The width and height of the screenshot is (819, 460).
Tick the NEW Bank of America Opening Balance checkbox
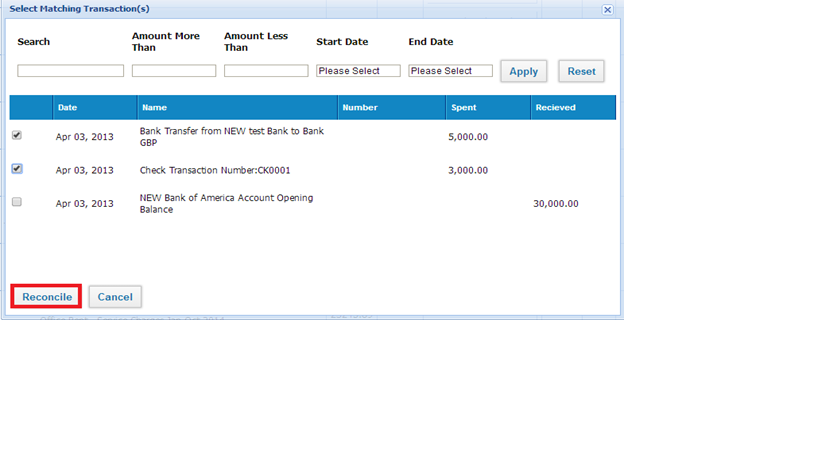(17, 202)
